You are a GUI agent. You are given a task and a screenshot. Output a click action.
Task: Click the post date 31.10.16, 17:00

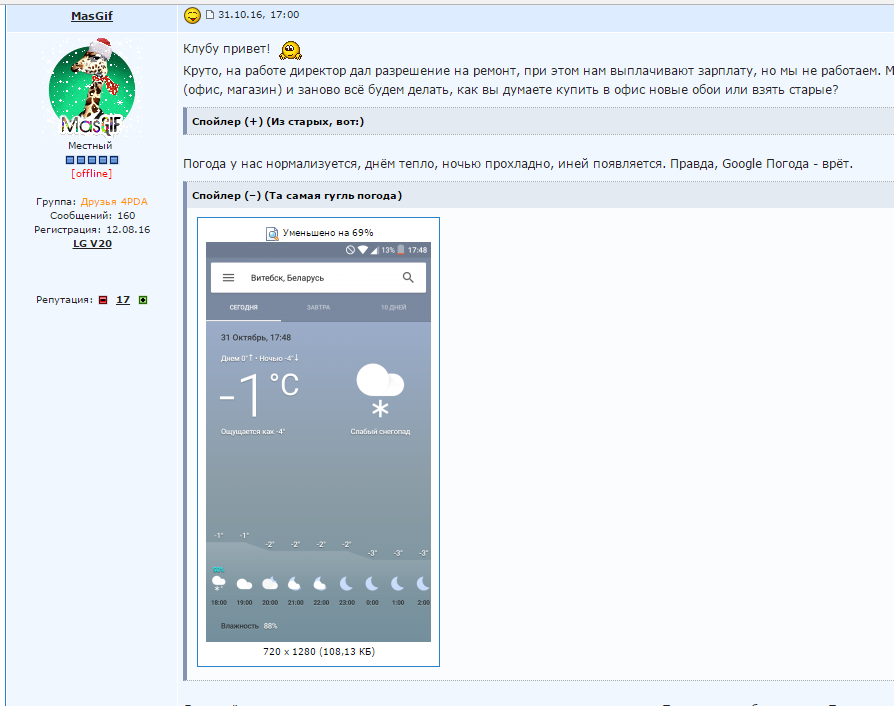click(x=258, y=15)
